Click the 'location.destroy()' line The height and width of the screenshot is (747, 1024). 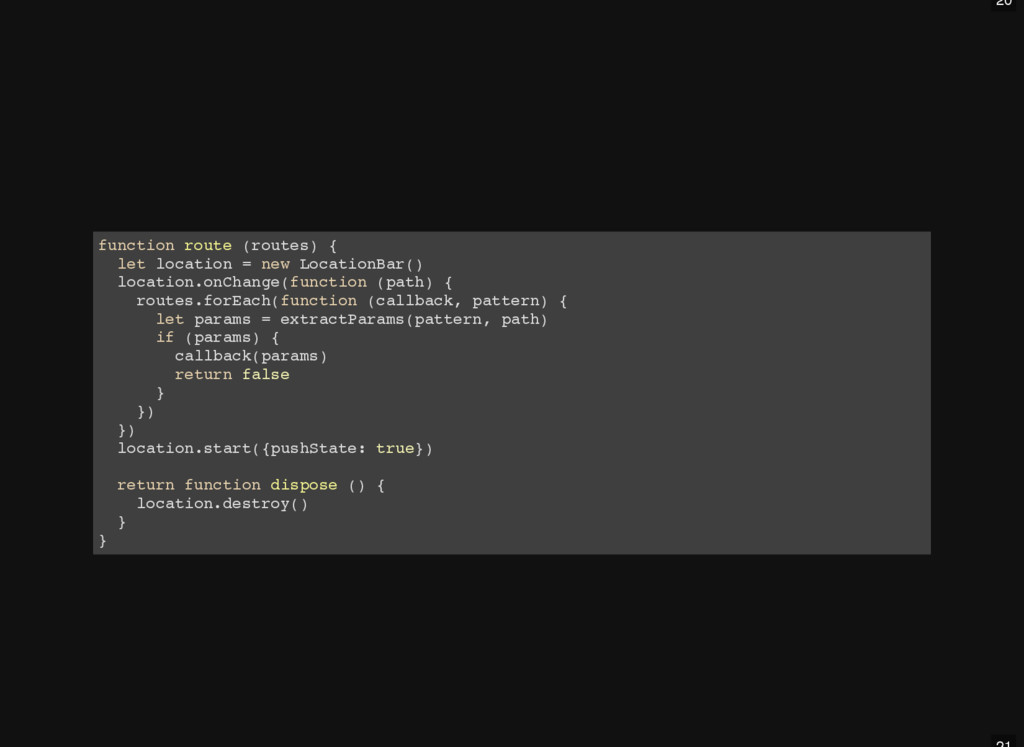(222, 503)
